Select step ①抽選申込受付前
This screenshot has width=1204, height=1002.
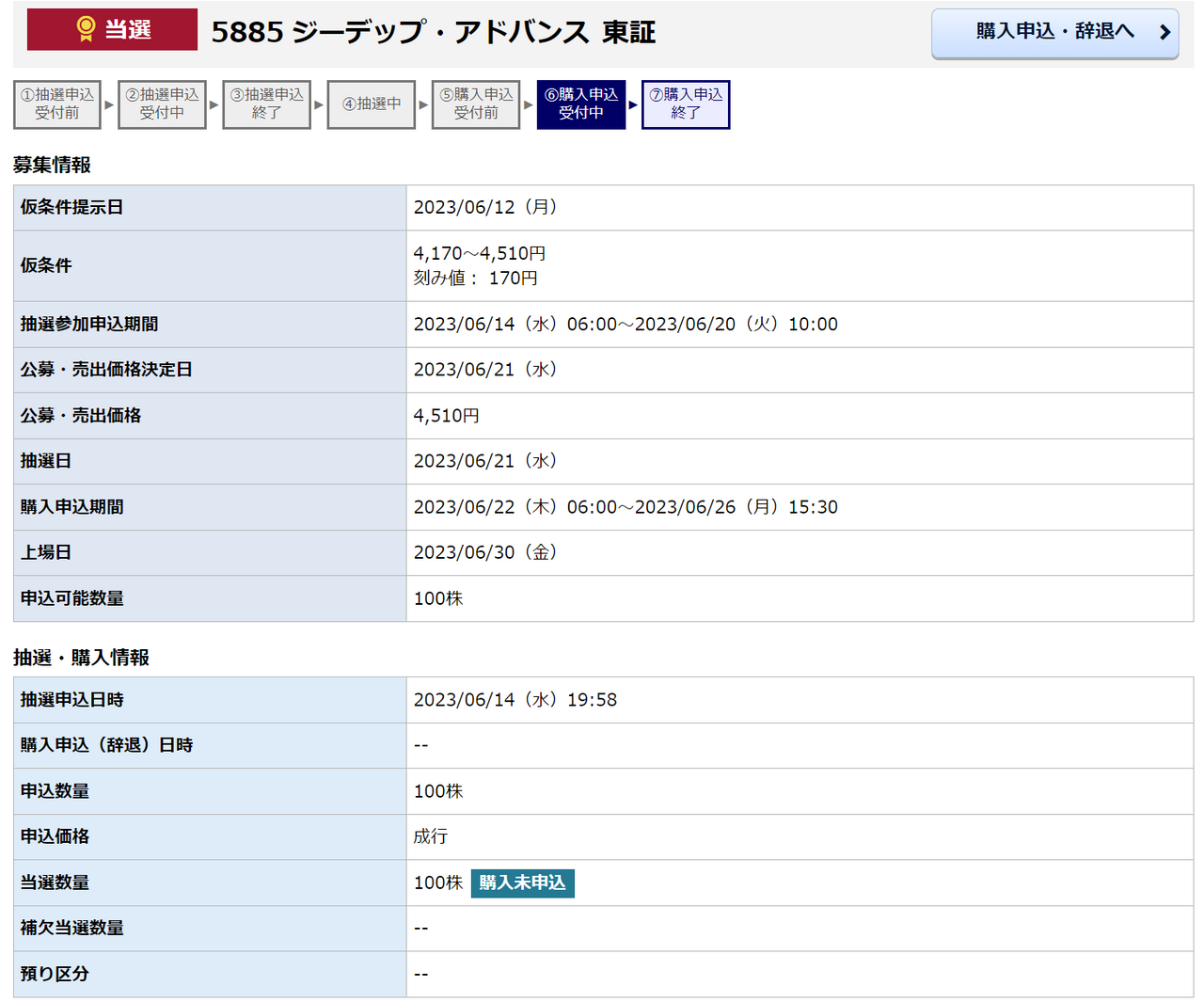pos(57,104)
